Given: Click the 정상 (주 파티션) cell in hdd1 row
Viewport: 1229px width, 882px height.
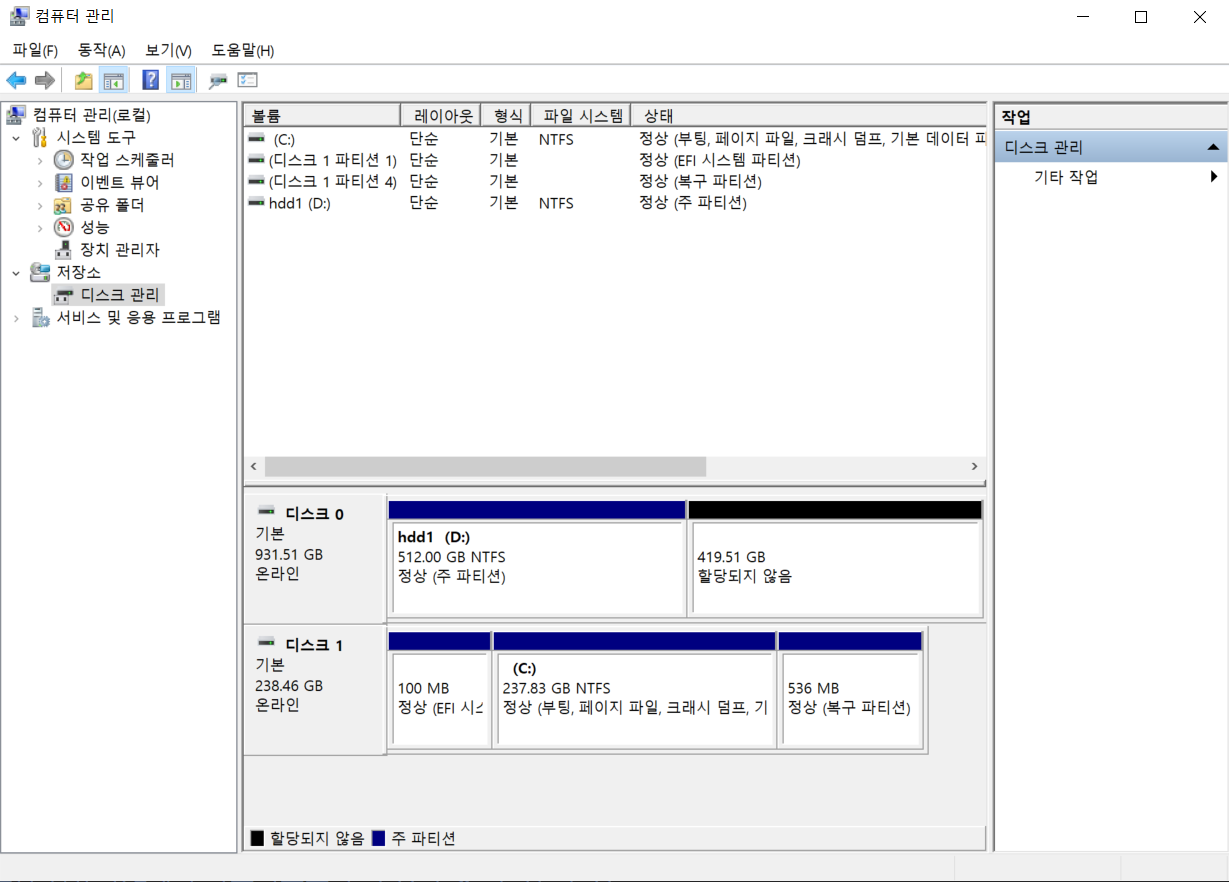Looking at the screenshot, I should 693,203.
